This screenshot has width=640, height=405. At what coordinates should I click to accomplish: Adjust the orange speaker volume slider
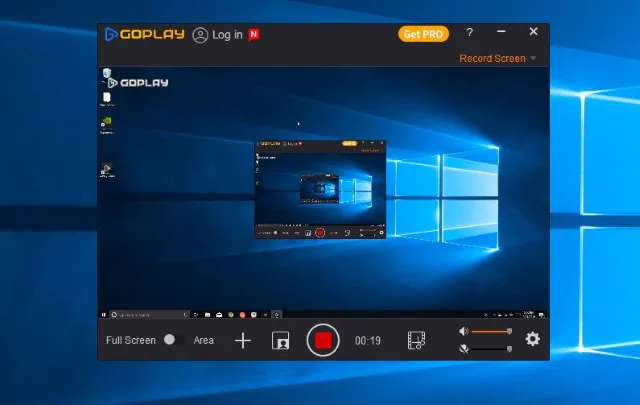click(492, 332)
